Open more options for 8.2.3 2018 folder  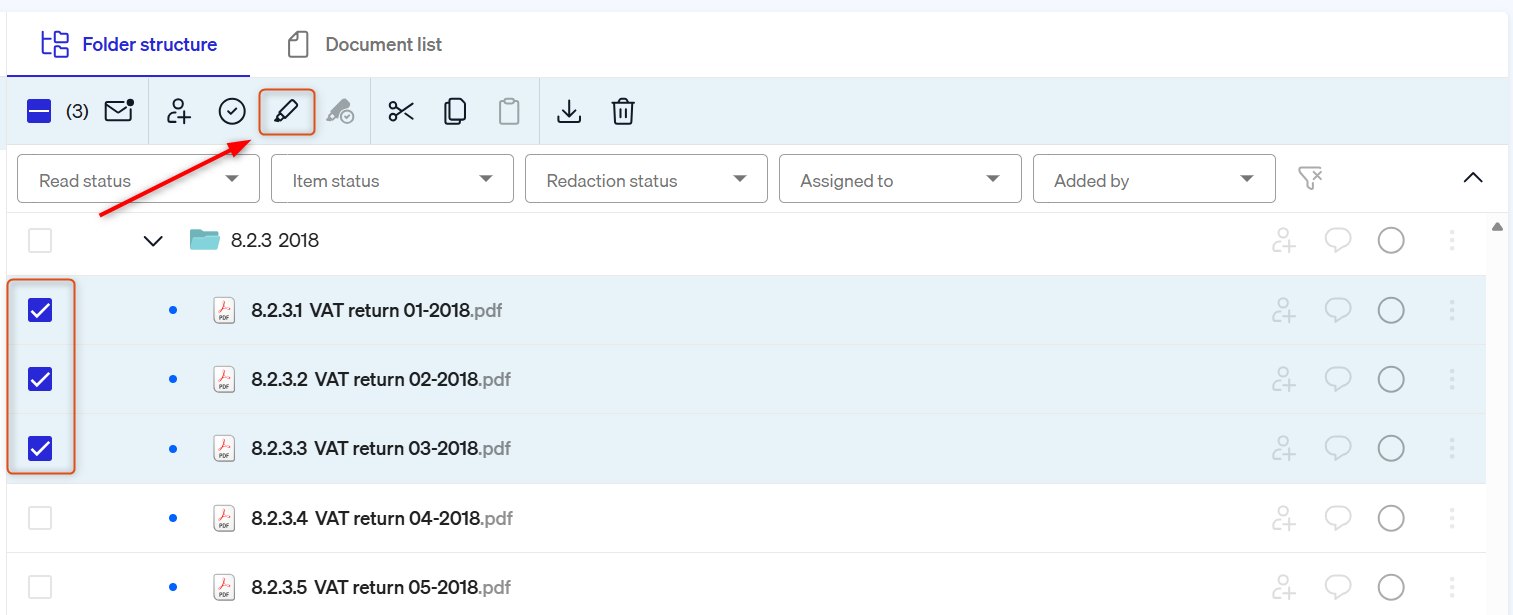tap(1452, 240)
